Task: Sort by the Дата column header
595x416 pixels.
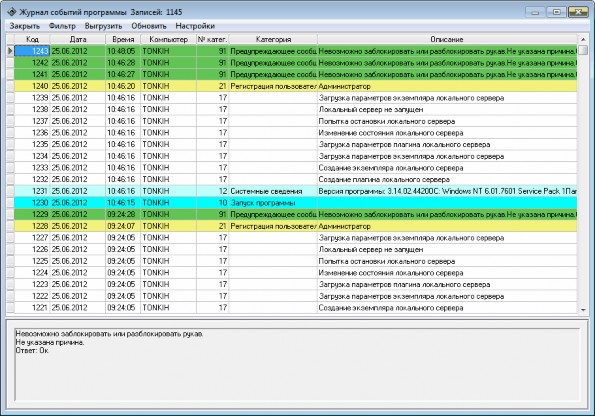Action: (x=78, y=39)
